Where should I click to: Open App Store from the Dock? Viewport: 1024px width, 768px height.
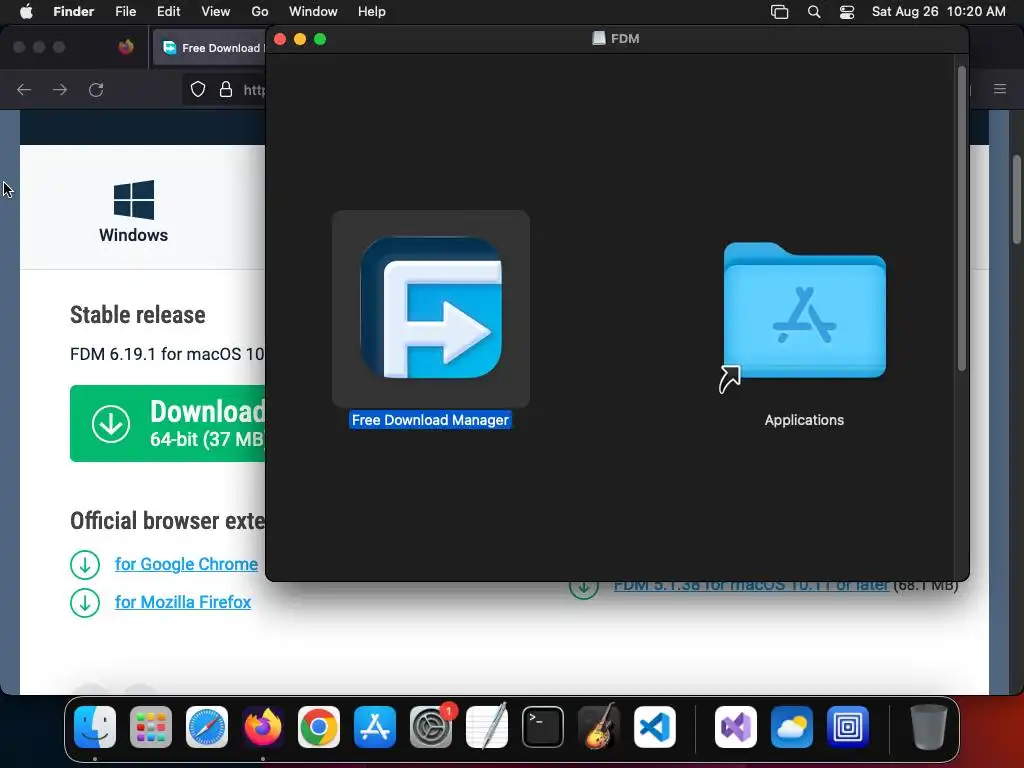click(375, 727)
